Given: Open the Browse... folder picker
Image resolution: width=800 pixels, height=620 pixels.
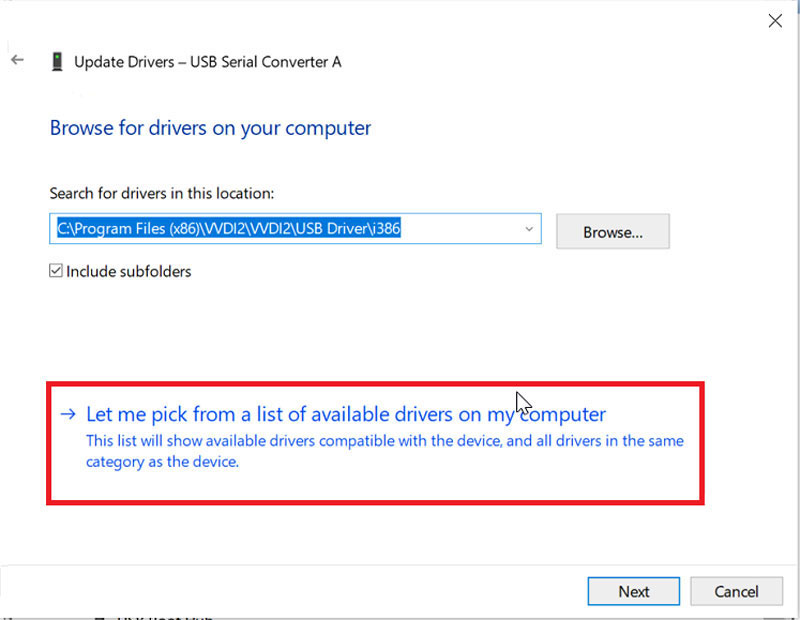Looking at the screenshot, I should pyautogui.click(x=613, y=232).
